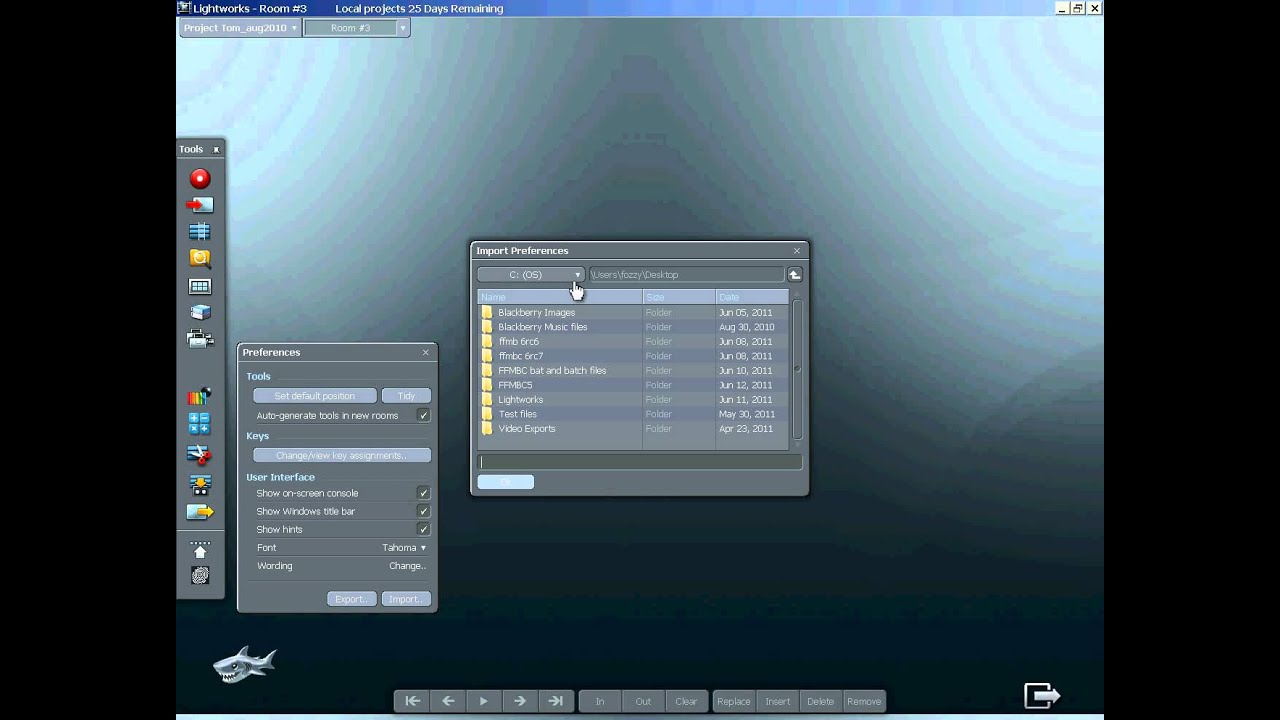Mark In point
The width and height of the screenshot is (1280, 720).
(x=600, y=701)
